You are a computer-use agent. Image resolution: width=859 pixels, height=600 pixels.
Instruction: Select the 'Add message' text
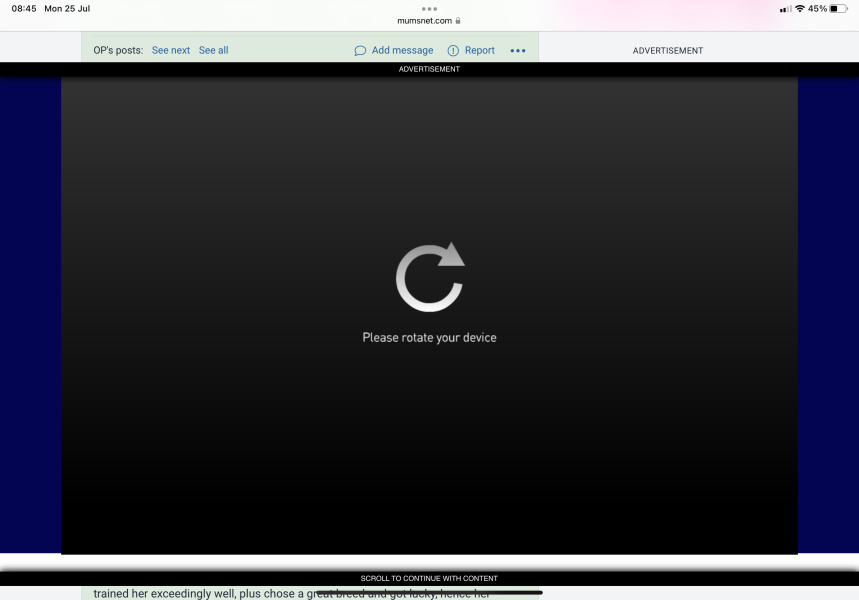(x=402, y=50)
